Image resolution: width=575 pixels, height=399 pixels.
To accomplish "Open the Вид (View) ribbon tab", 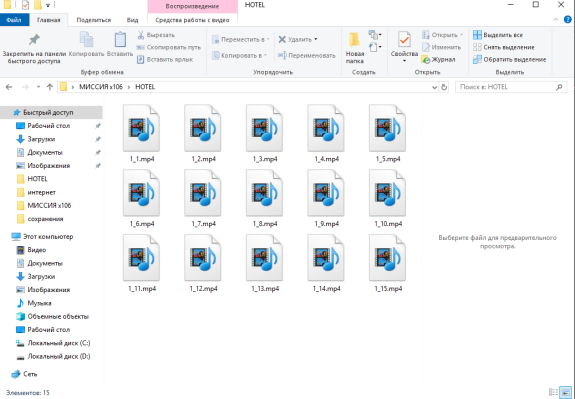I will pos(132,20).
